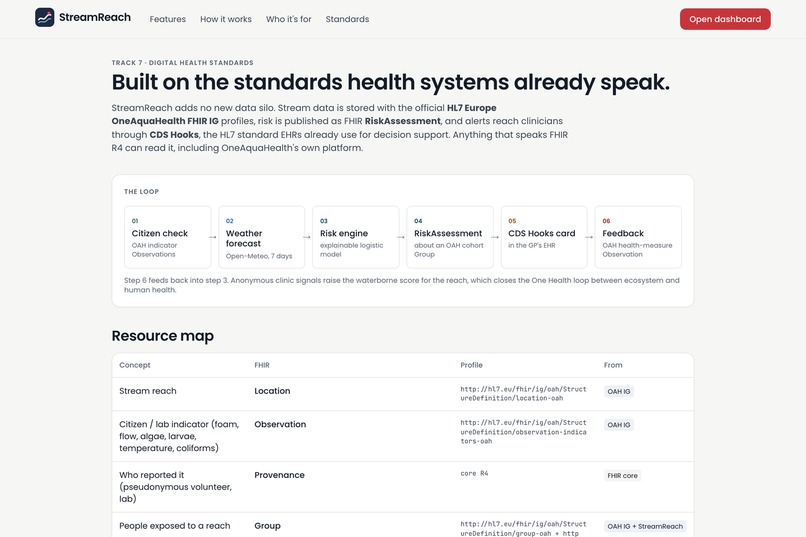Click the FHIR core badge
Image resolution: width=806 pixels, height=537 pixels.
[x=622, y=476]
